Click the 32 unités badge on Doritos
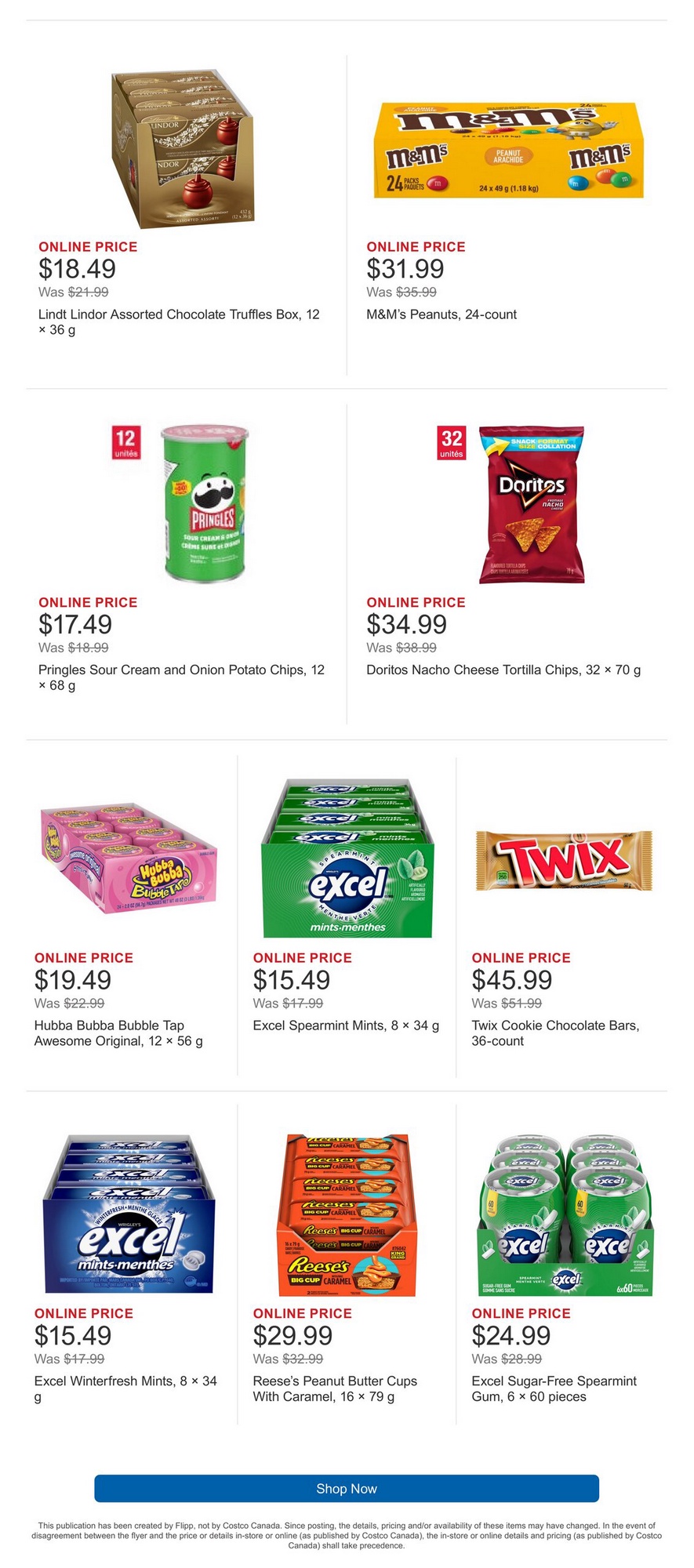694x1568 pixels. pos(452,442)
